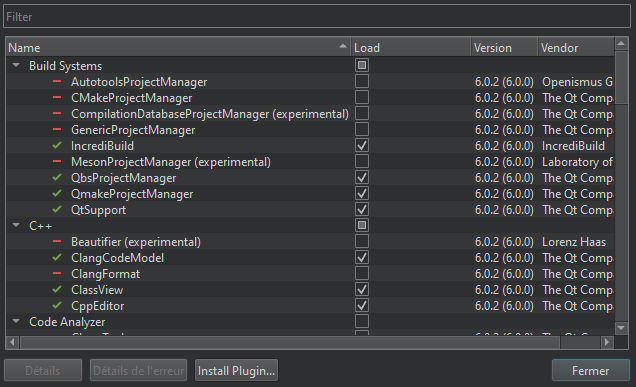636x387 pixels.
Task: Click the red dash icon beside GenericProjectManager
Action: pos(57,129)
